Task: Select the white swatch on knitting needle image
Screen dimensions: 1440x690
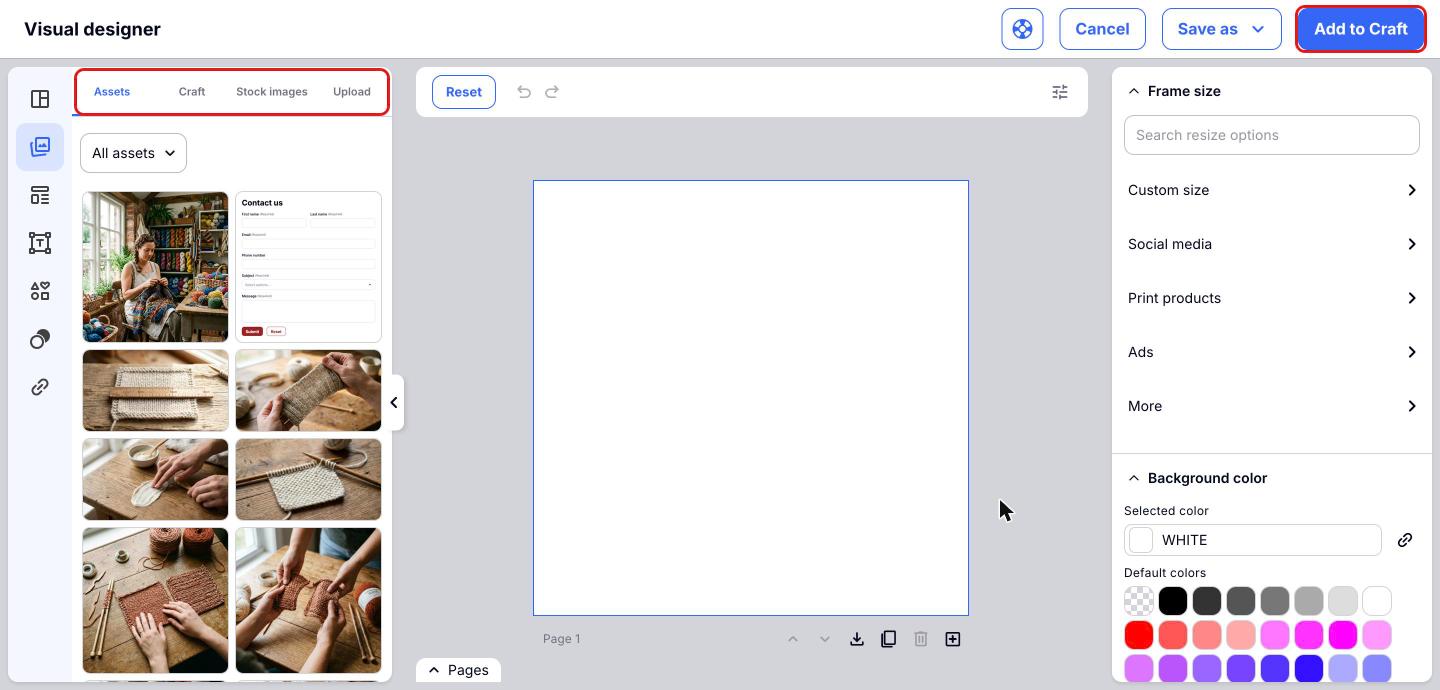Action: tap(308, 480)
